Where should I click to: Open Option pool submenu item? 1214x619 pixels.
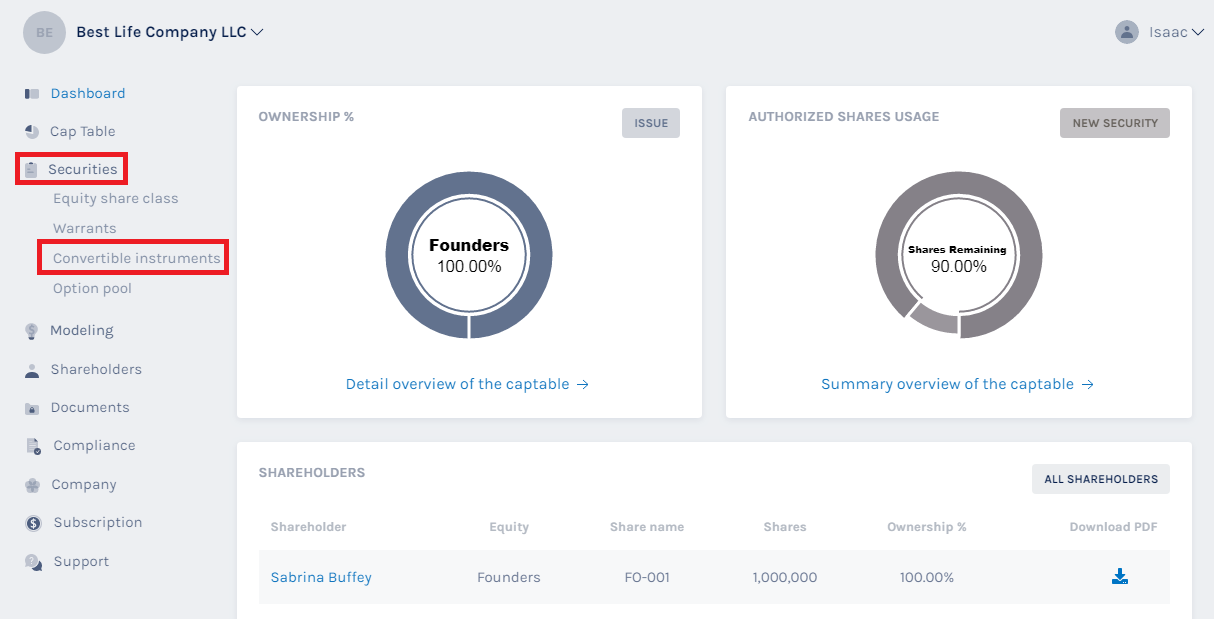coord(92,288)
